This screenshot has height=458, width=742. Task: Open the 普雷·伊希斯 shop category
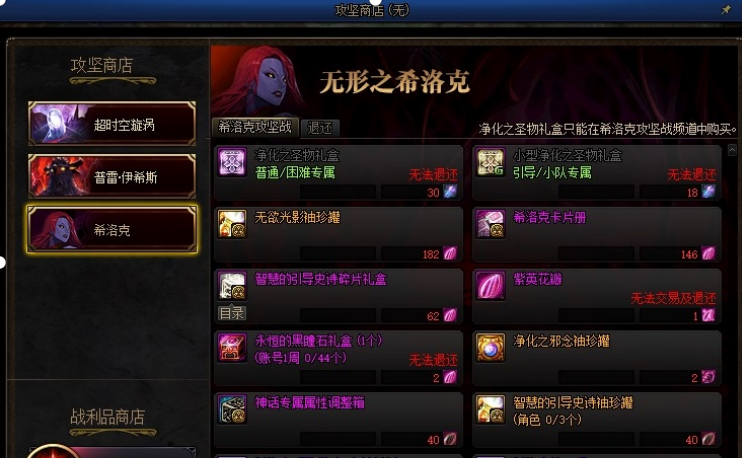pyautogui.click(x=112, y=176)
